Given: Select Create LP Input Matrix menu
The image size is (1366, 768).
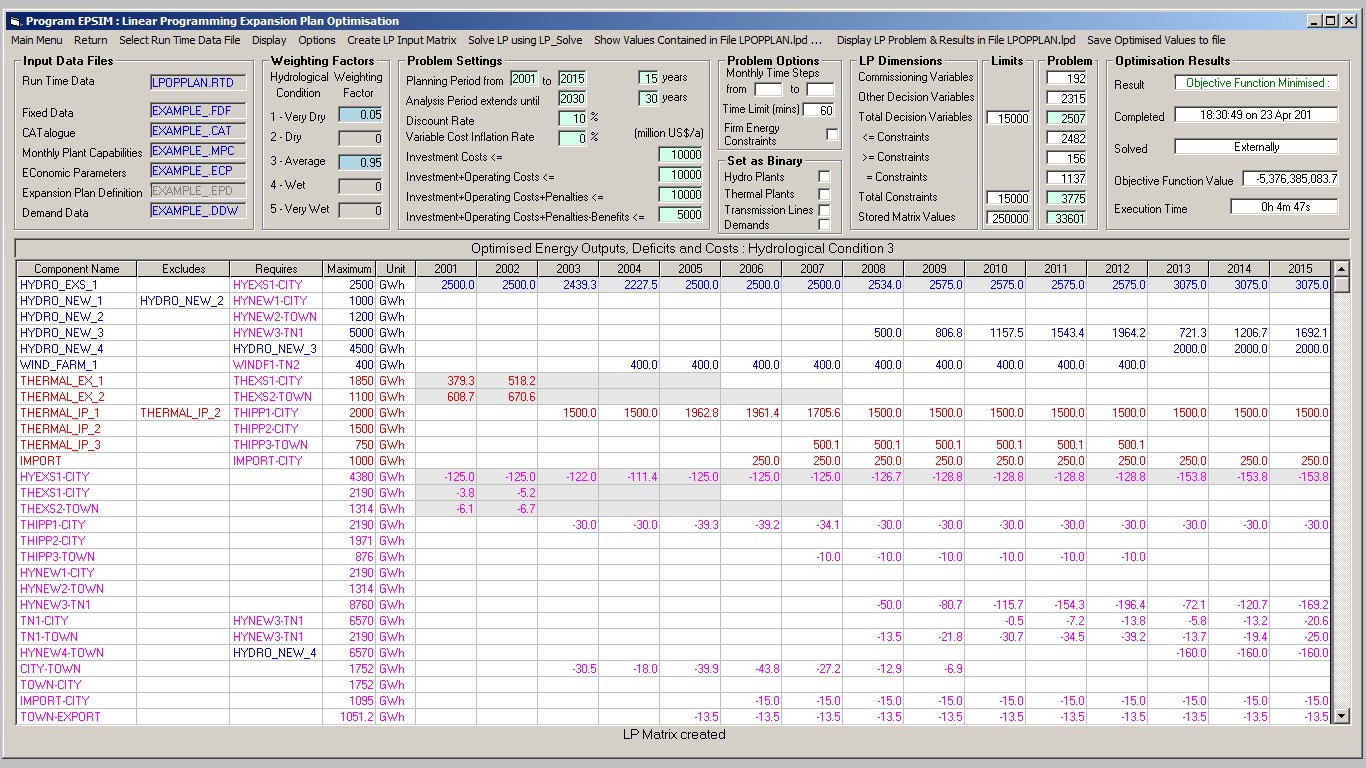Looking at the screenshot, I should [x=402, y=40].
